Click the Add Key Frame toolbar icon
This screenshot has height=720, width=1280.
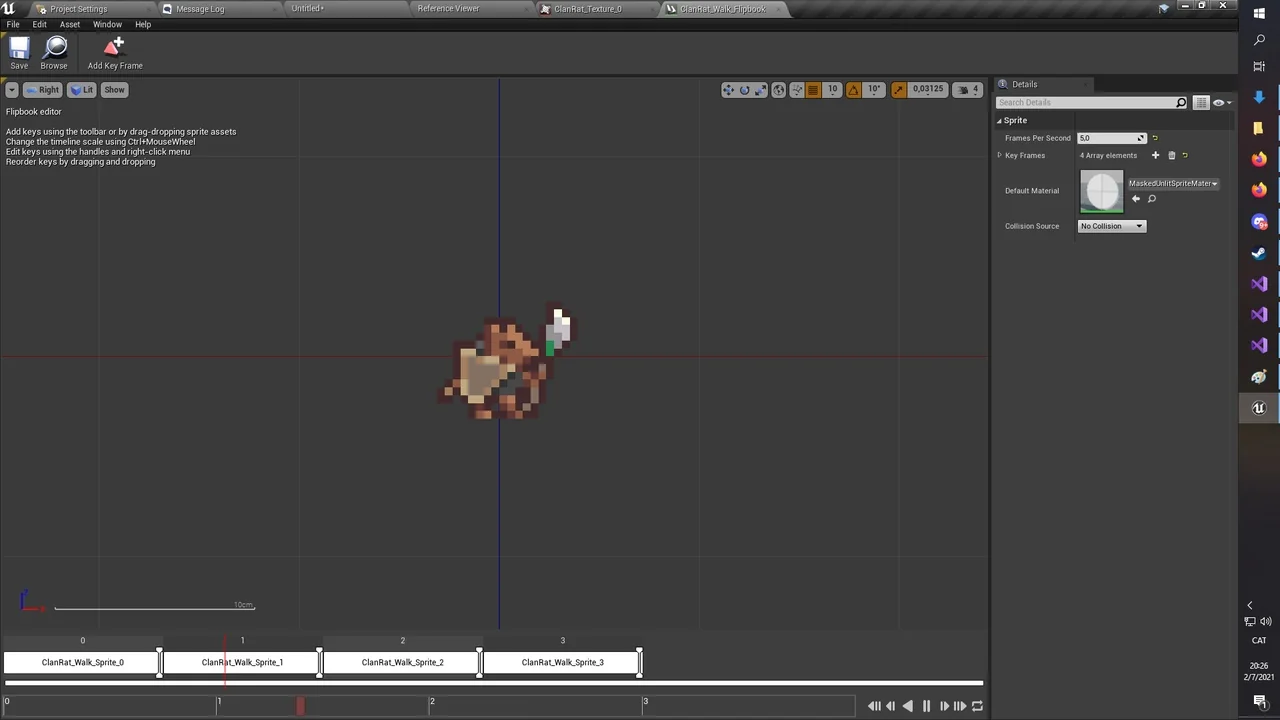point(114,52)
